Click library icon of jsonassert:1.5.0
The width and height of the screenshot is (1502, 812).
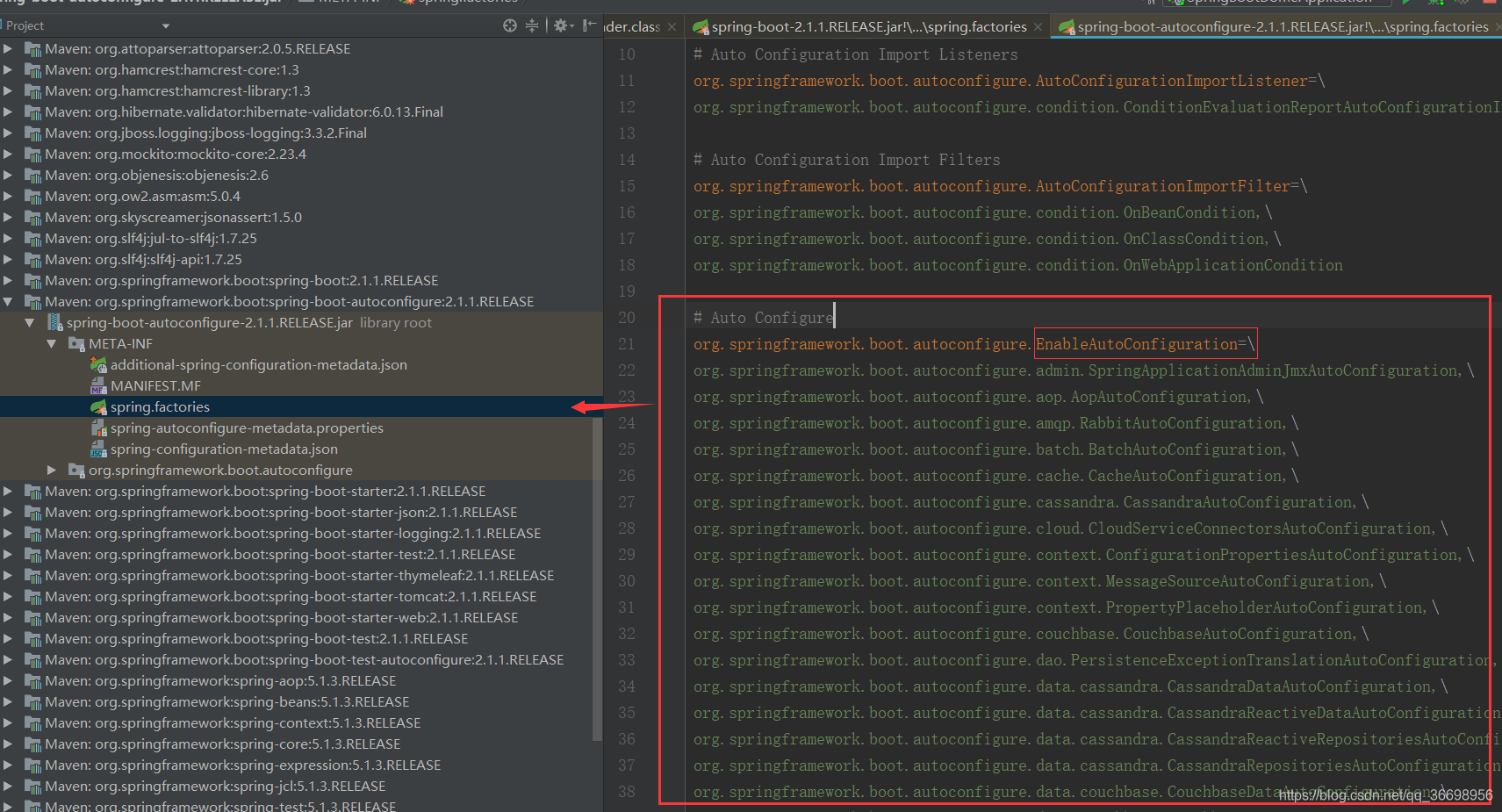tap(33, 218)
